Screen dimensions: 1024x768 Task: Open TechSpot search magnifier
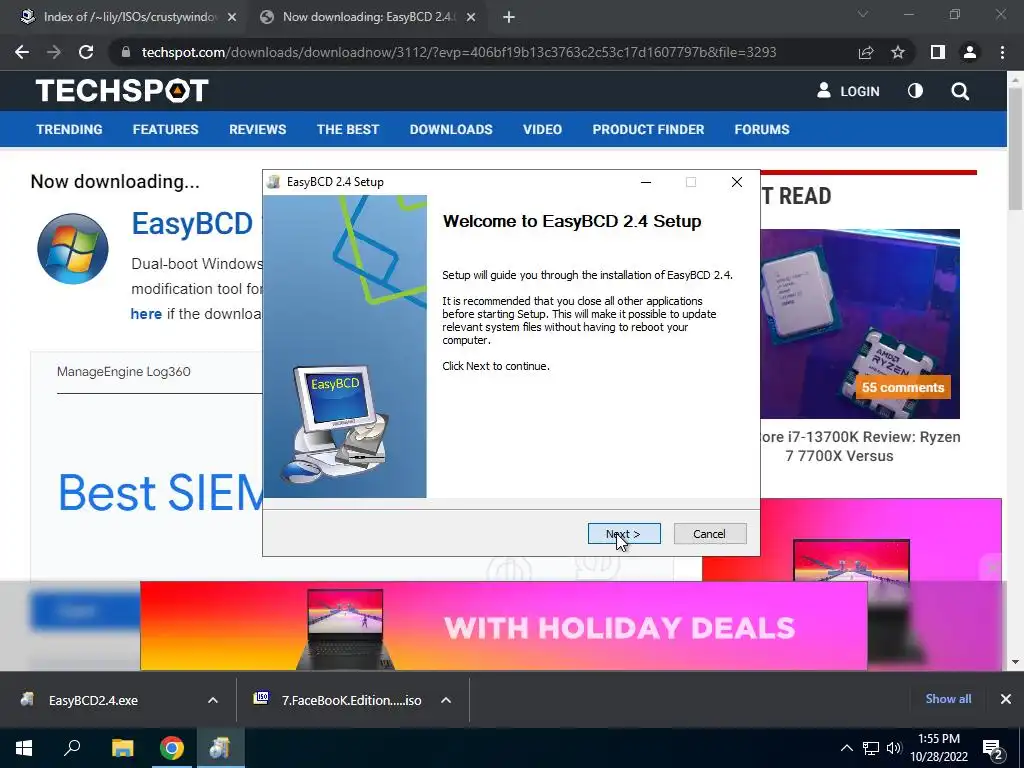tap(960, 91)
